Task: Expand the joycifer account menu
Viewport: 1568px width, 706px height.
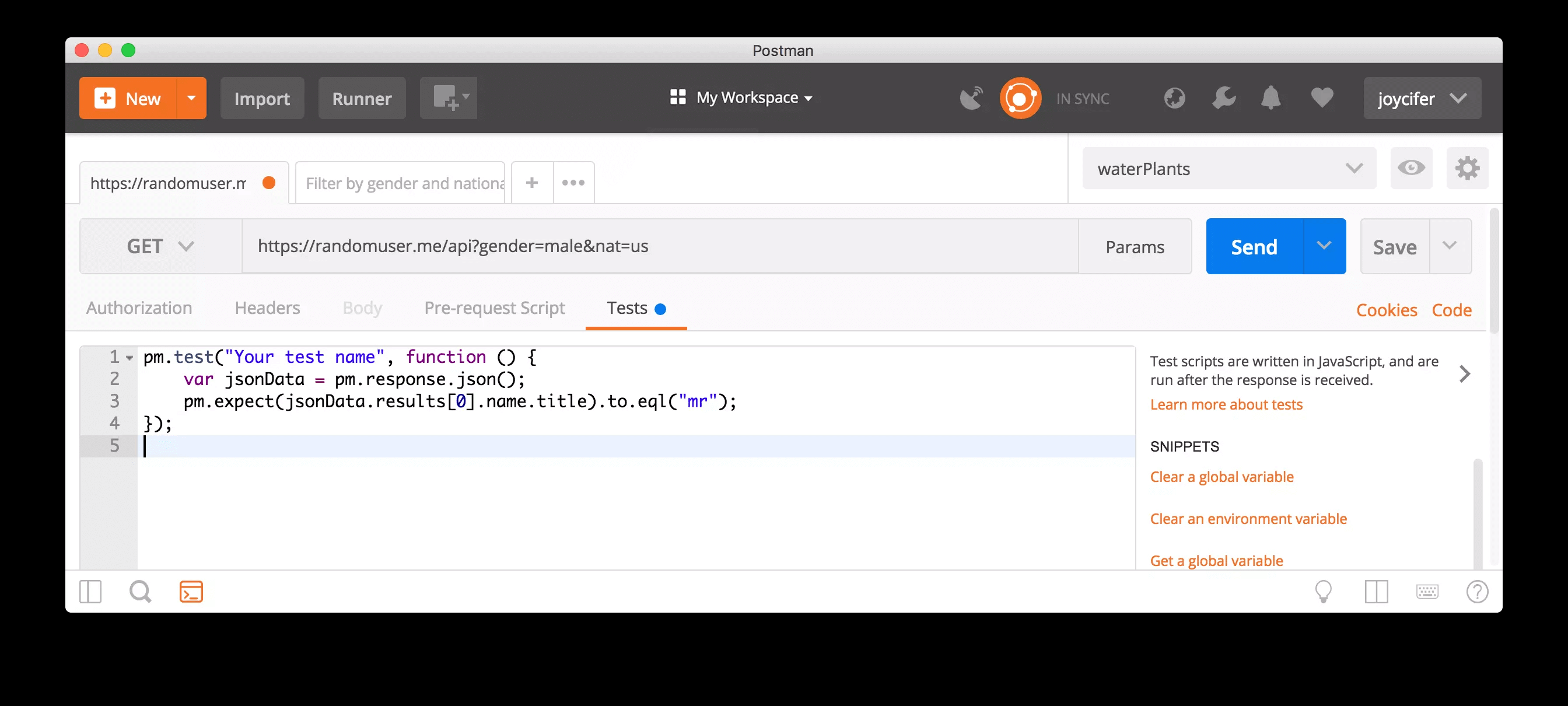Action: click(1423, 98)
